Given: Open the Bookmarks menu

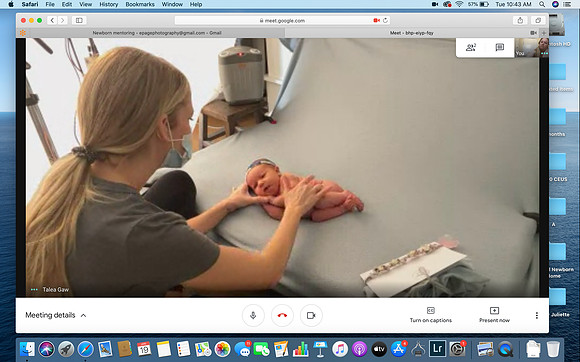Looking at the screenshot, I should tap(140, 4).
